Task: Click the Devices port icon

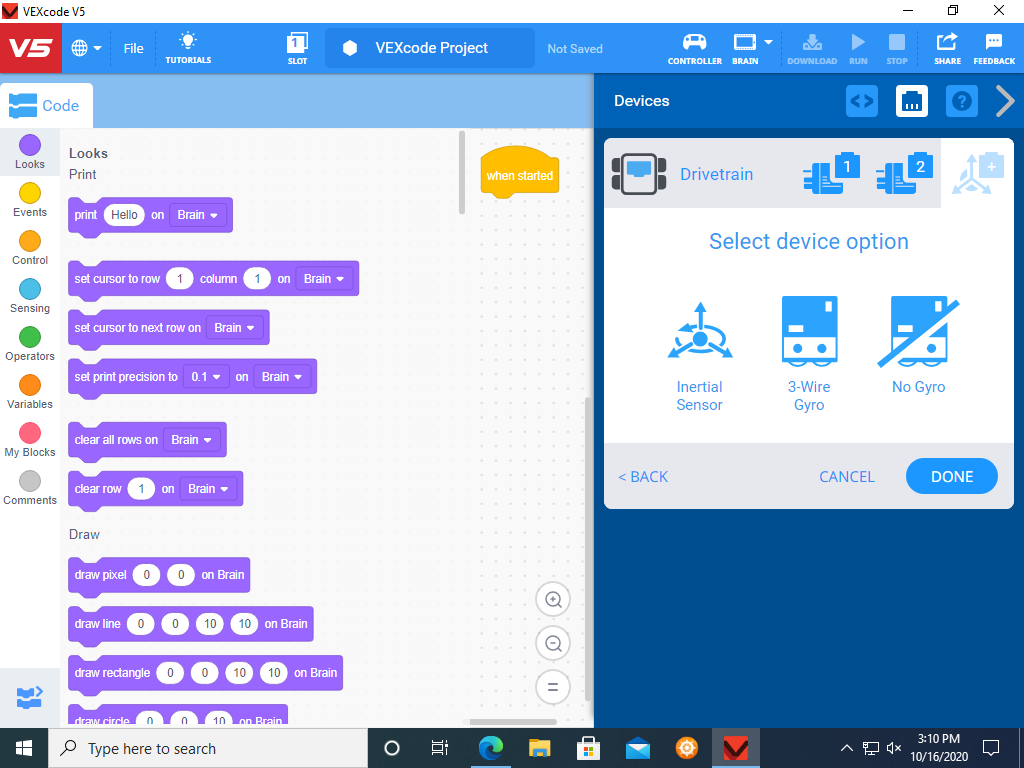Action: [x=912, y=101]
